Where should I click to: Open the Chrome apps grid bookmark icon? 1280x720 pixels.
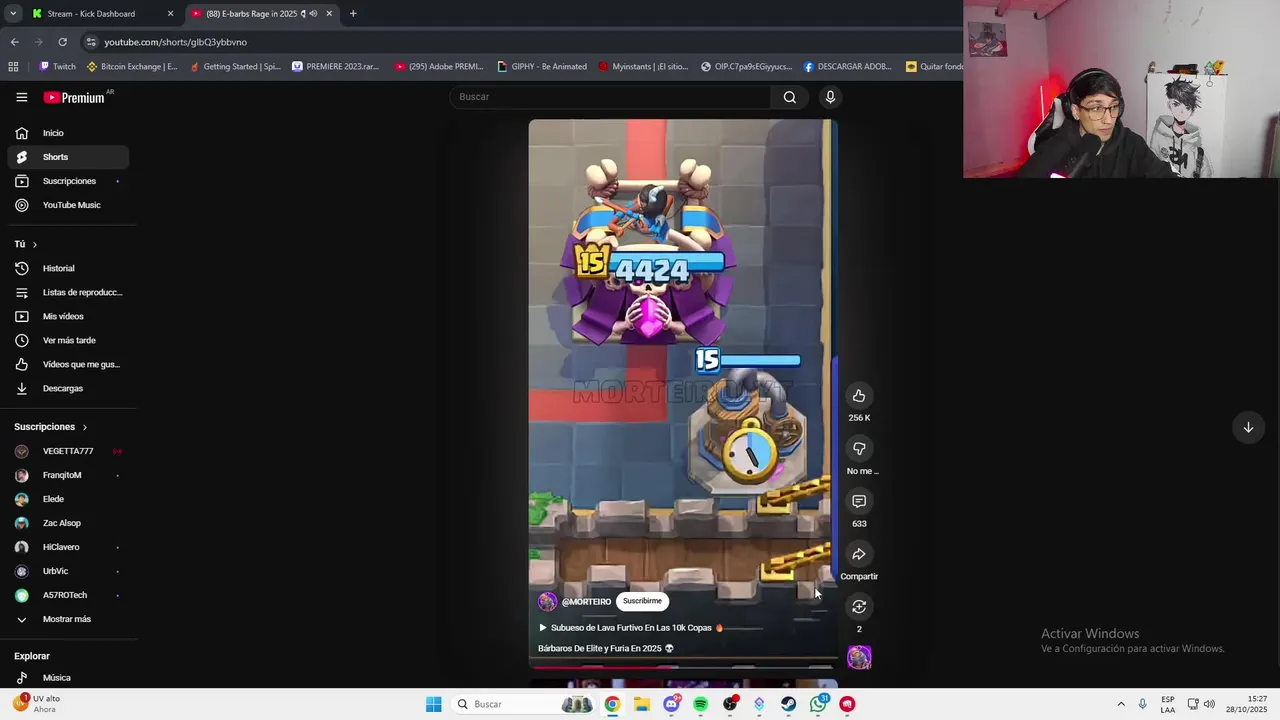(x=13, y=66)
